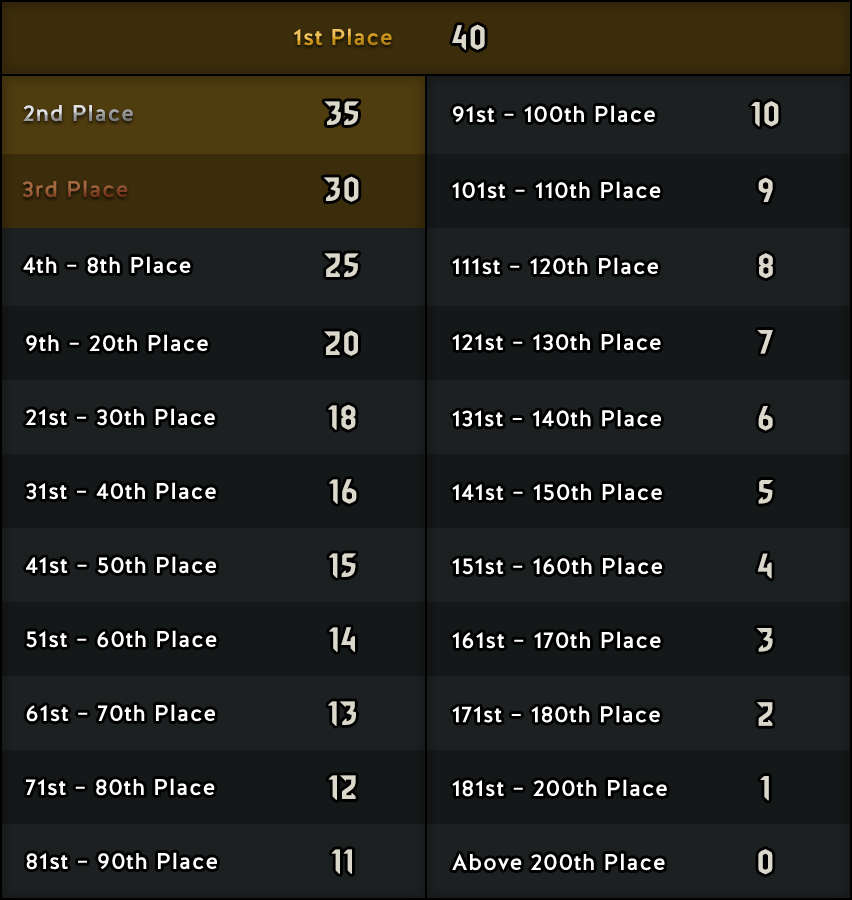
Task: Select the 3rd Place entry
Action: coord(214,191)
